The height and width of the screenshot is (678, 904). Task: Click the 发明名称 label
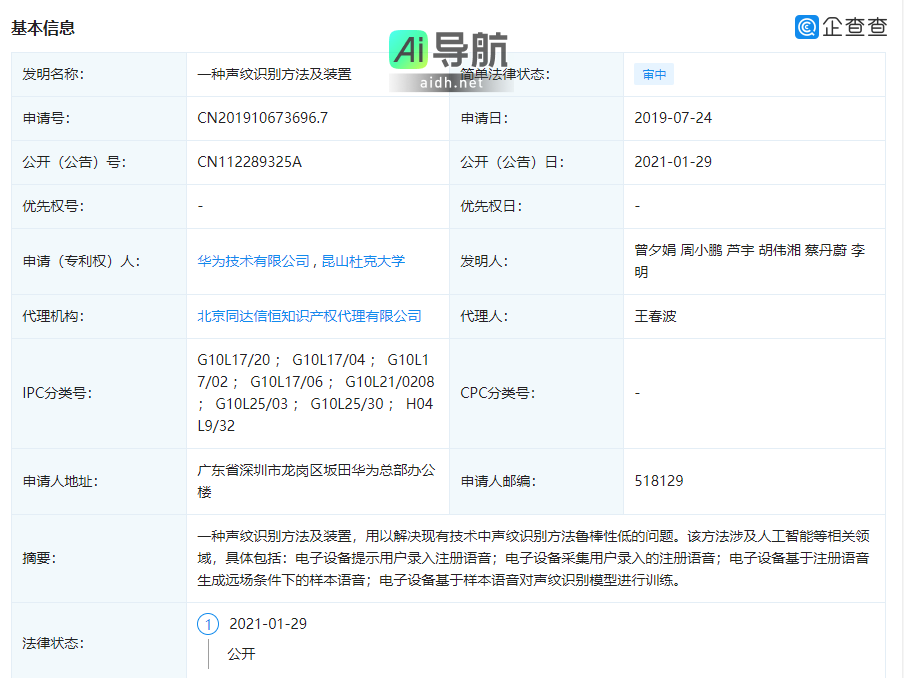pos(53,74)
